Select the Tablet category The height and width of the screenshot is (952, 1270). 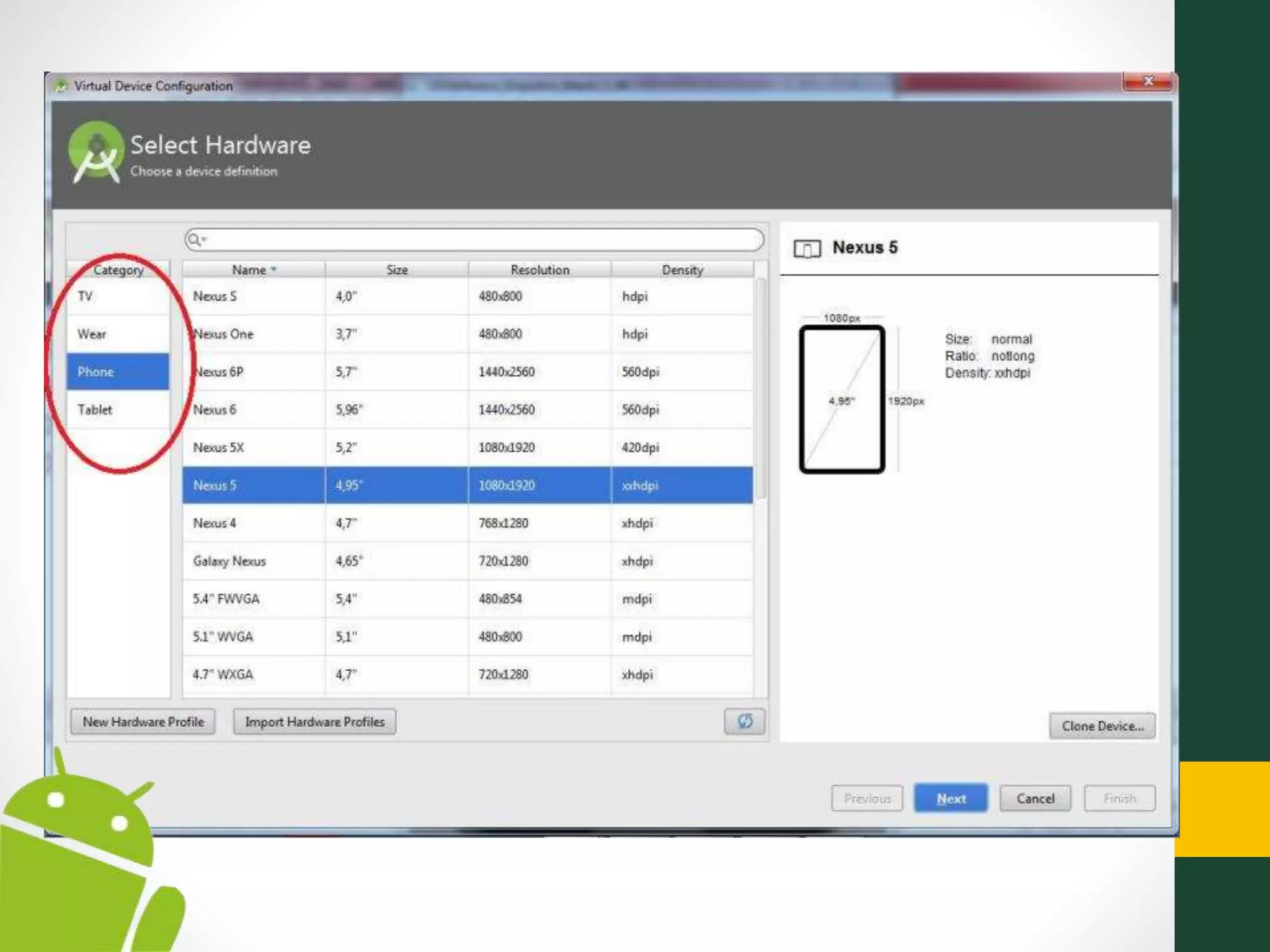pos(118,410)
